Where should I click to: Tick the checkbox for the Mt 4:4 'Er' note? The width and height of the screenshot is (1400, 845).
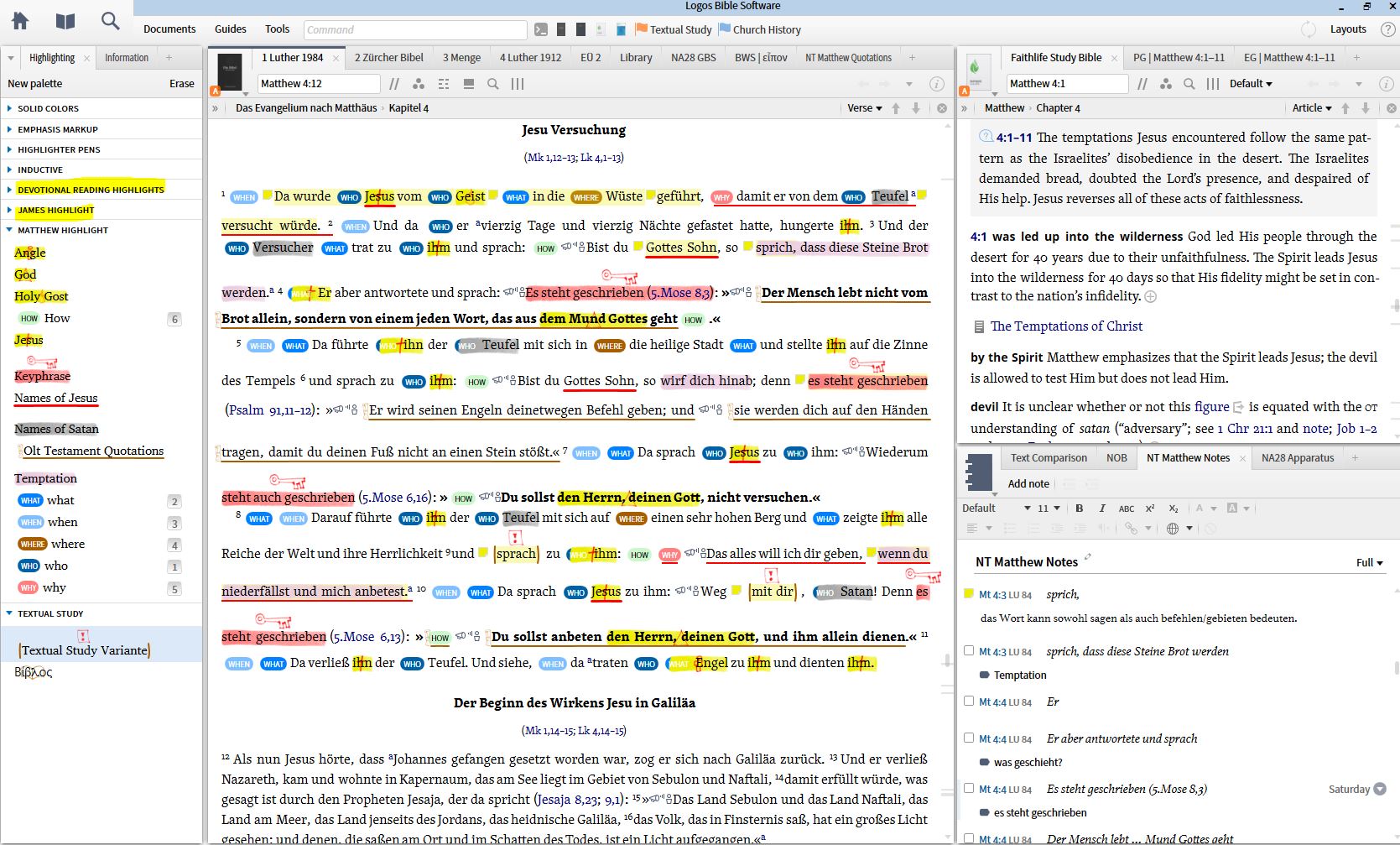tap(969, 702)
